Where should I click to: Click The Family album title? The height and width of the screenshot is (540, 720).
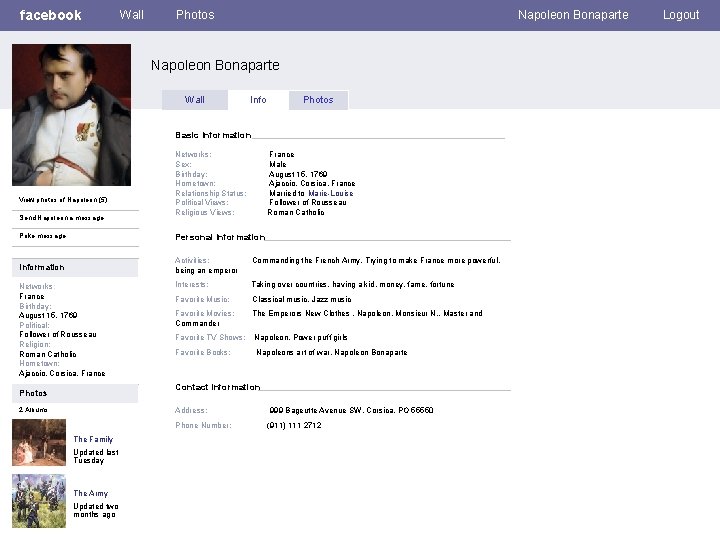pyautogui.click(x=93, y=439)
